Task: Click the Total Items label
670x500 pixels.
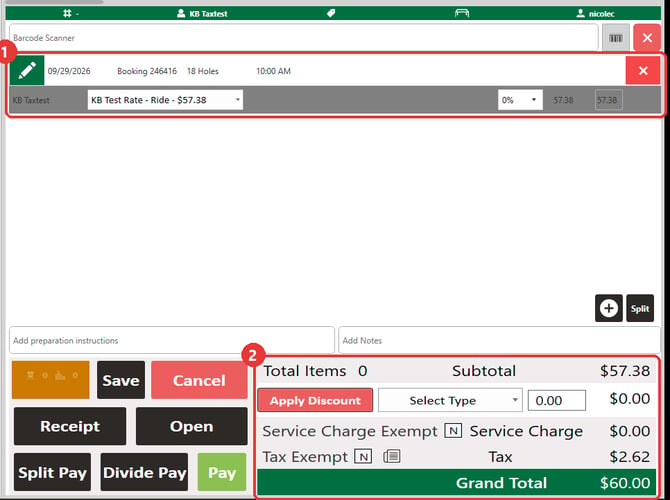Action: coord(304,371)
